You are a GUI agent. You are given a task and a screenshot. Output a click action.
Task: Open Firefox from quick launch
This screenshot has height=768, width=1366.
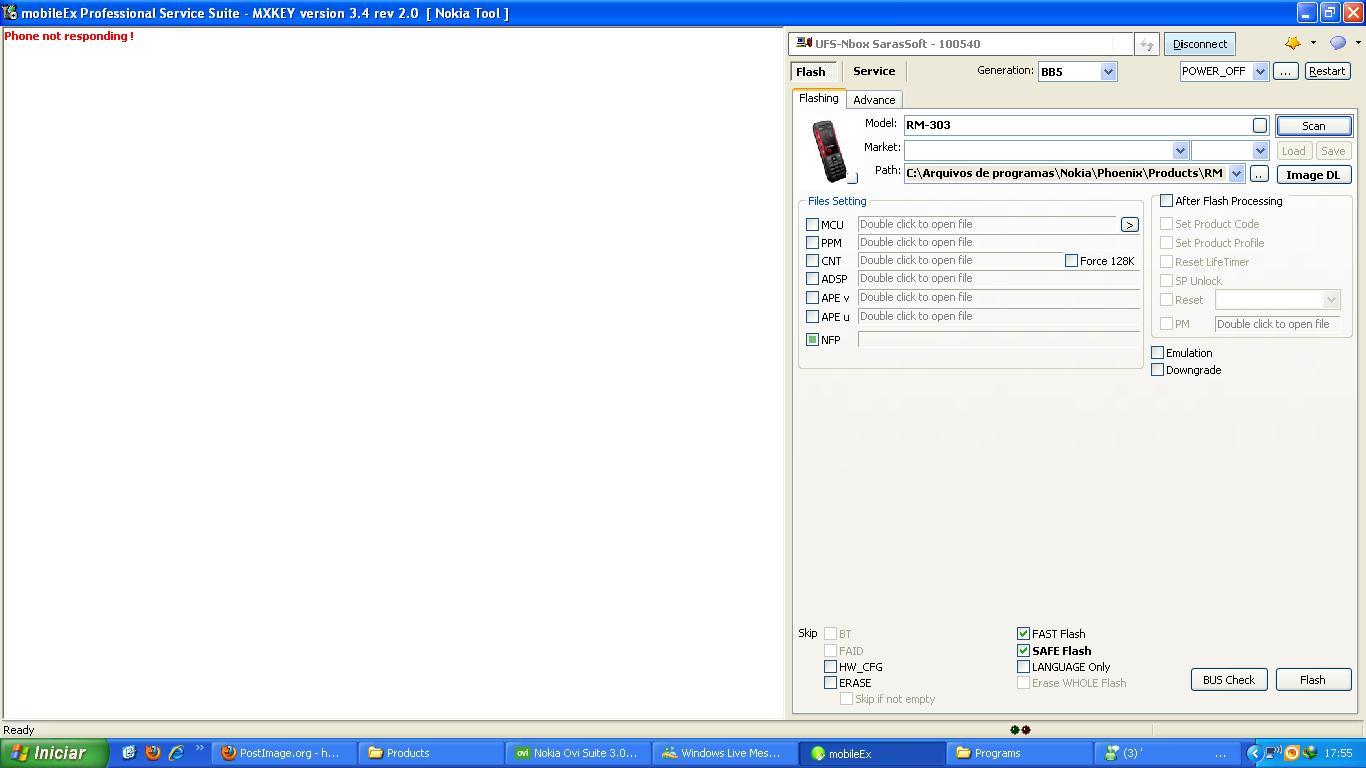153,753
